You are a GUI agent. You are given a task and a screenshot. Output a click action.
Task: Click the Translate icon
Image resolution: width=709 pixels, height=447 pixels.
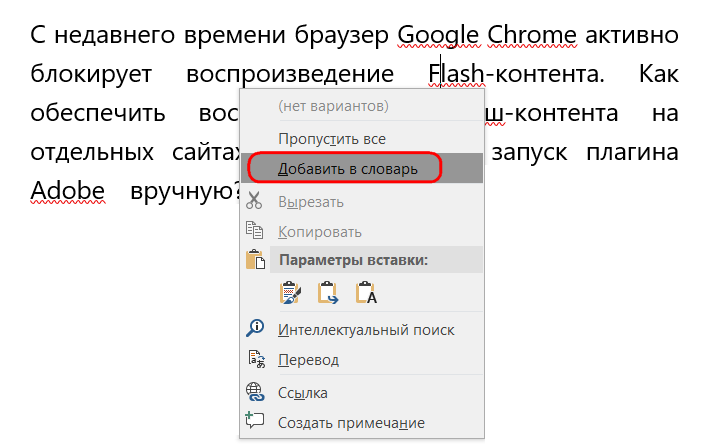pyautogui.click(x=256, y=359)
